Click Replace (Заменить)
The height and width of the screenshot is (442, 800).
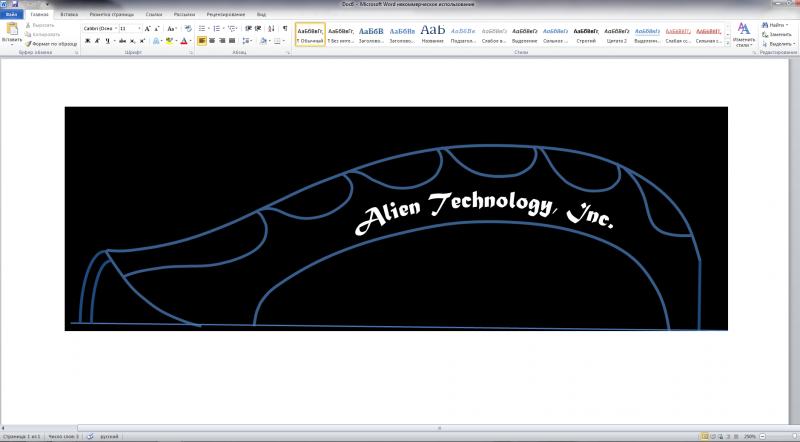coord(777,34)
